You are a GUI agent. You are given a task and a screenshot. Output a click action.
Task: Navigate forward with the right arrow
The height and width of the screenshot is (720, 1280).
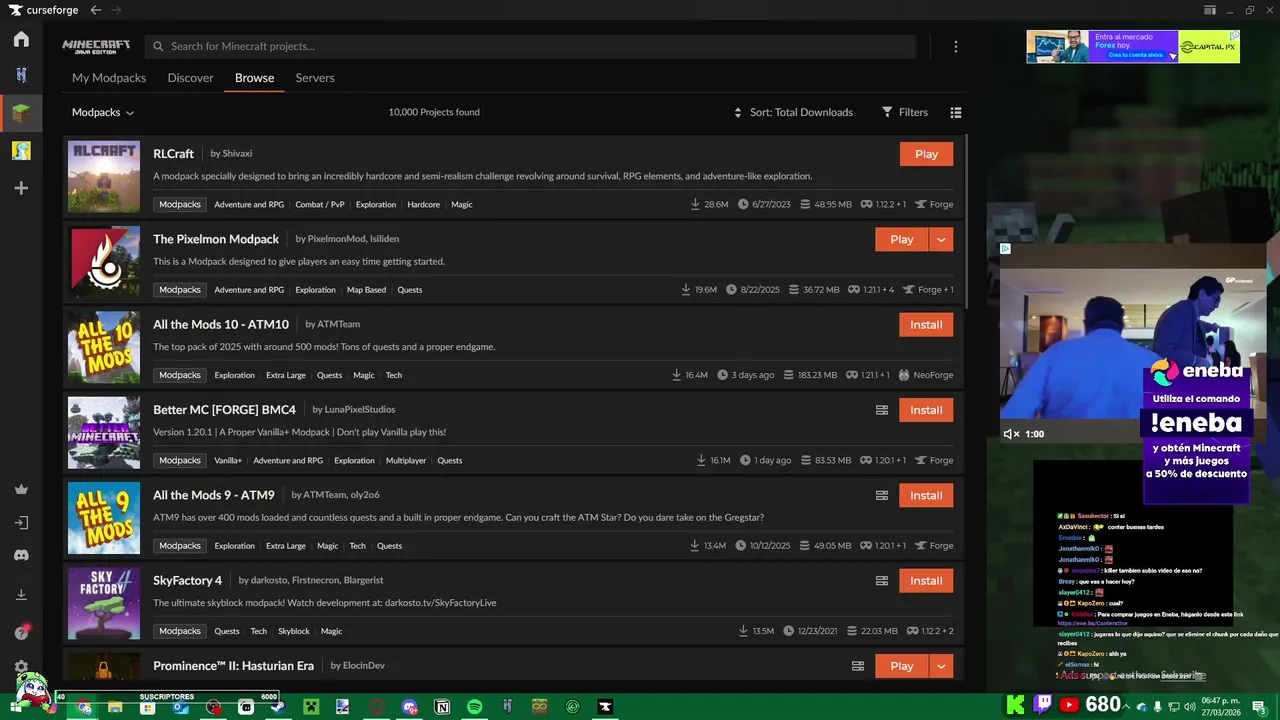pyautogui.click(x=117, y=10)
